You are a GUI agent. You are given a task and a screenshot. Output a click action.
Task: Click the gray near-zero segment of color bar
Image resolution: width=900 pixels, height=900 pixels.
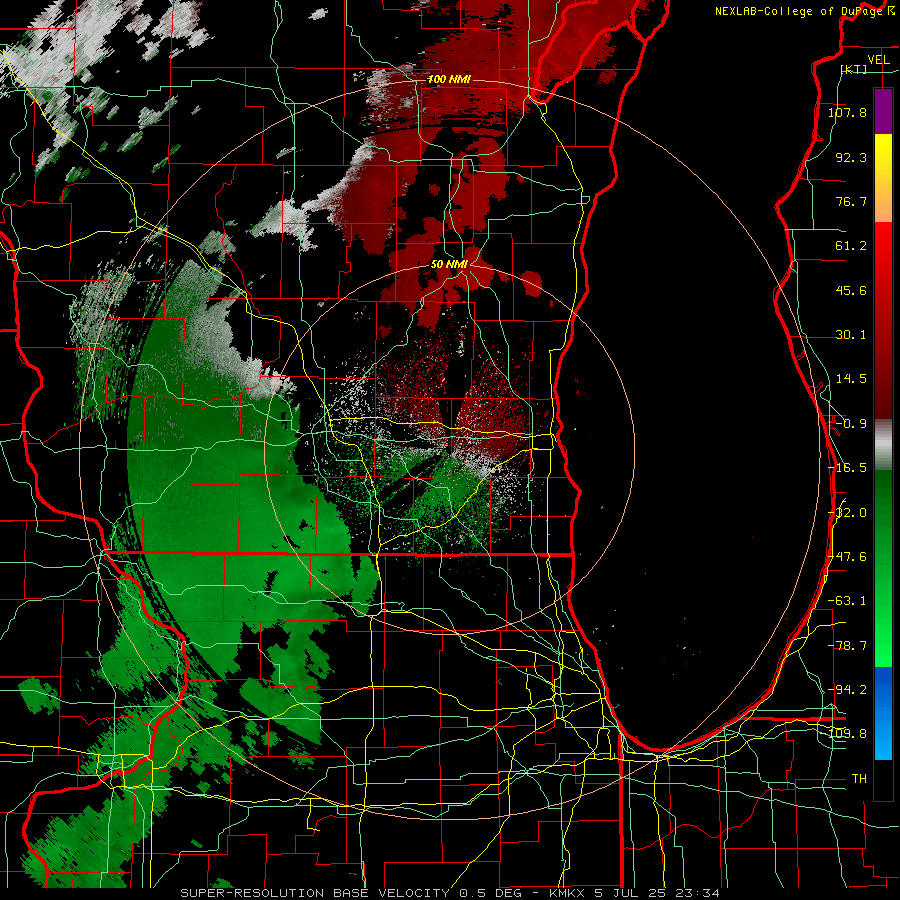(x=883, y=445)
